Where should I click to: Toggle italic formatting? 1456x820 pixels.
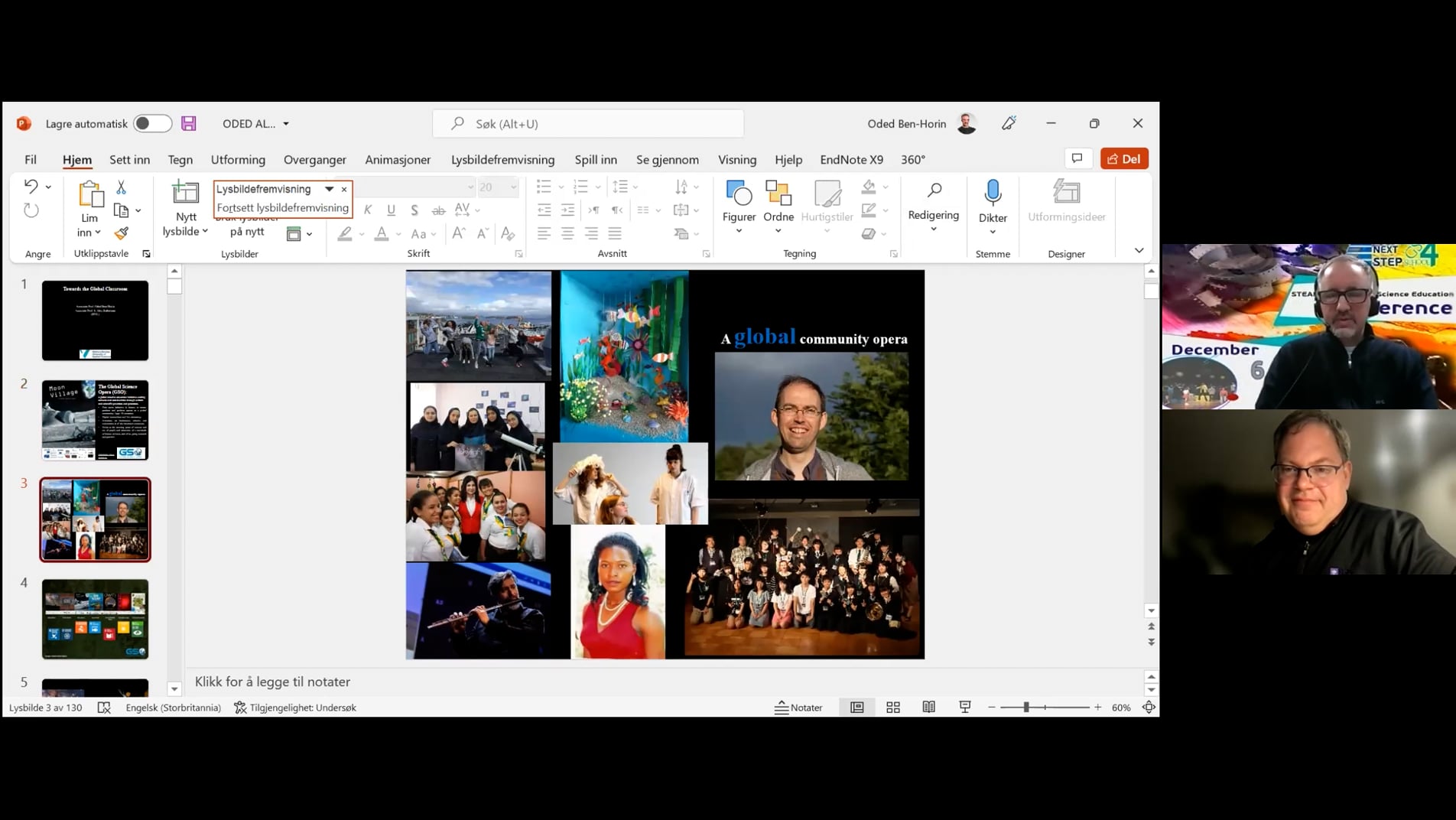pyautogui.click(x=368, y=210)
